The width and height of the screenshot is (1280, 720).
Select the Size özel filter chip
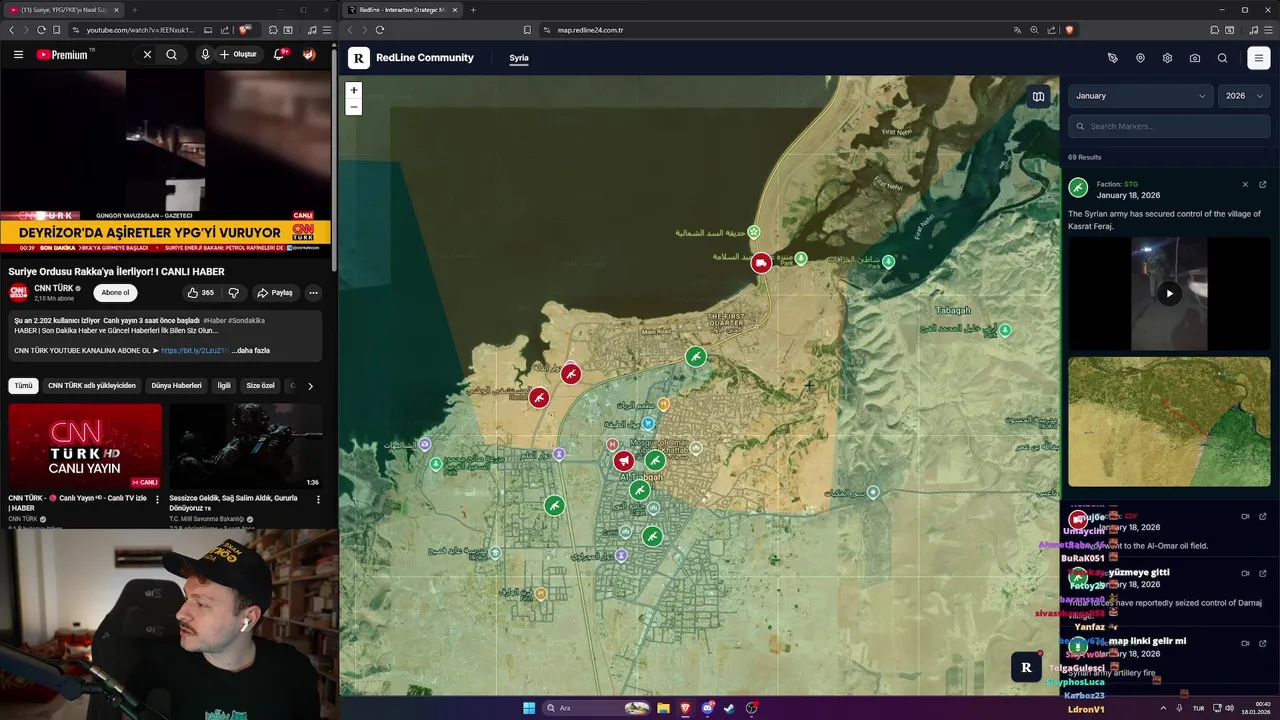pos(260,385)
